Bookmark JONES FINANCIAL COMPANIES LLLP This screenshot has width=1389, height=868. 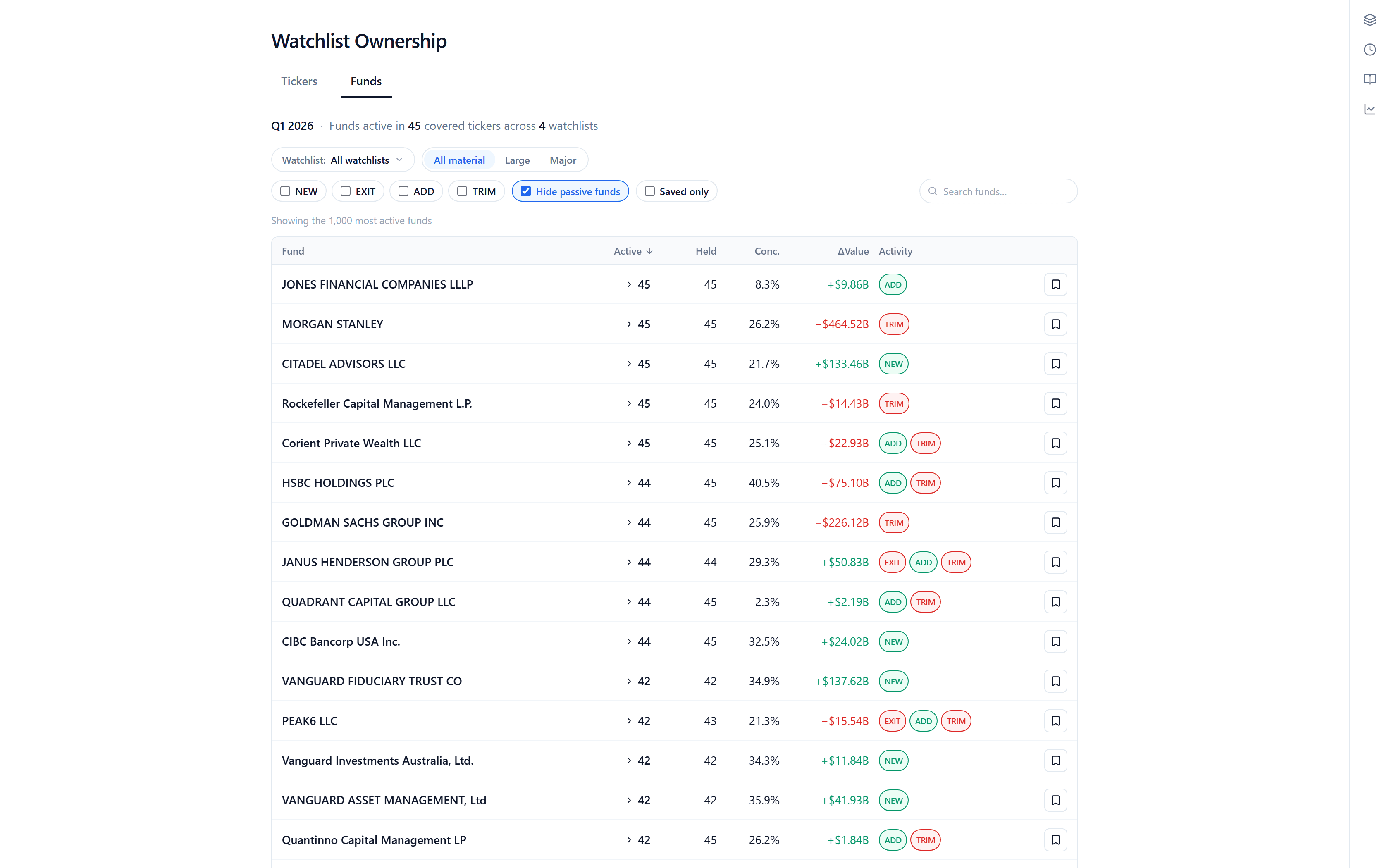pos(1055,284)
